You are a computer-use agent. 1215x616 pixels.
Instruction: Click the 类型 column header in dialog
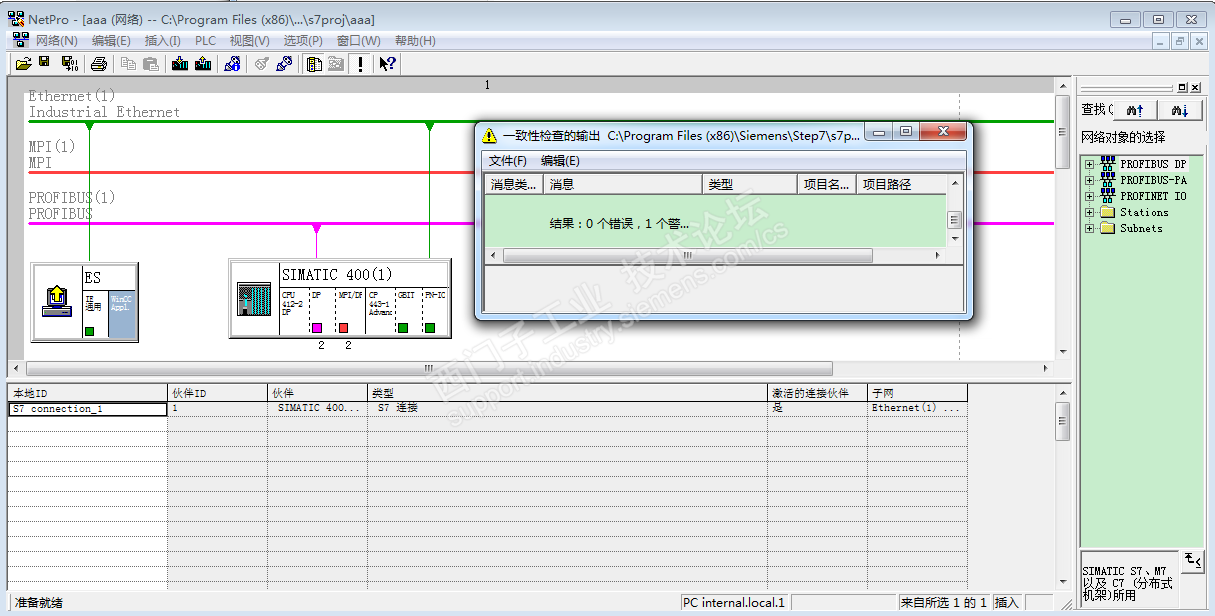pyautogui.click(x=750, y=184)
